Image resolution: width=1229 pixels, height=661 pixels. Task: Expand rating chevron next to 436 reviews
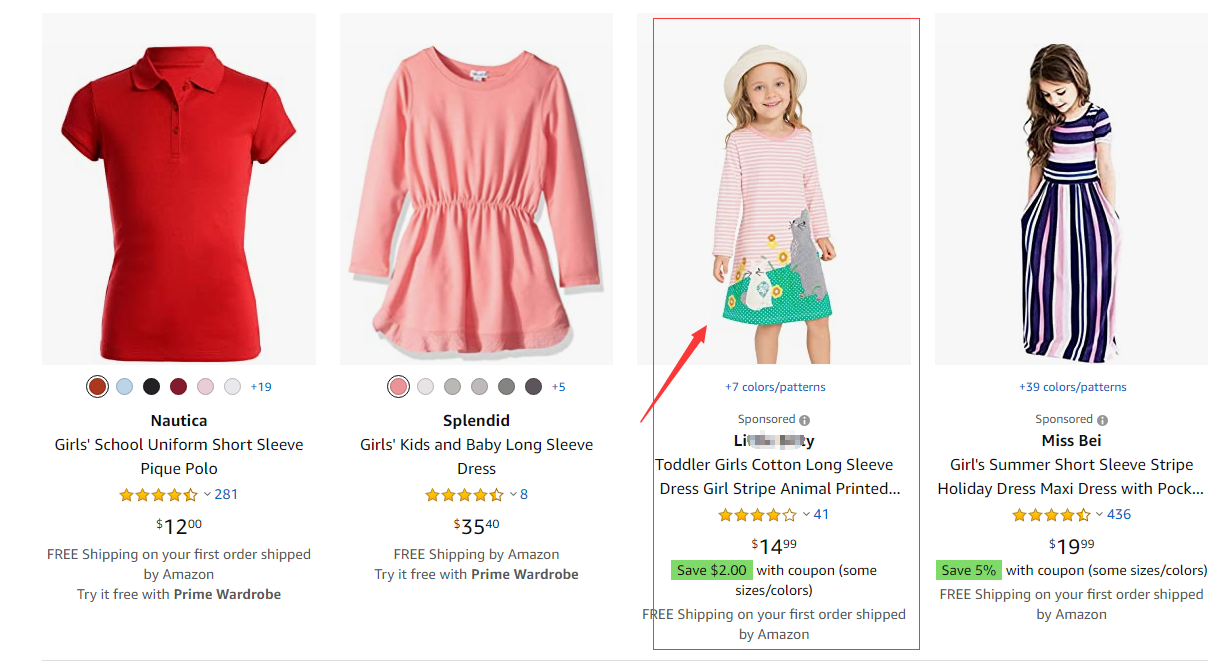click(x=1100, y=515)
